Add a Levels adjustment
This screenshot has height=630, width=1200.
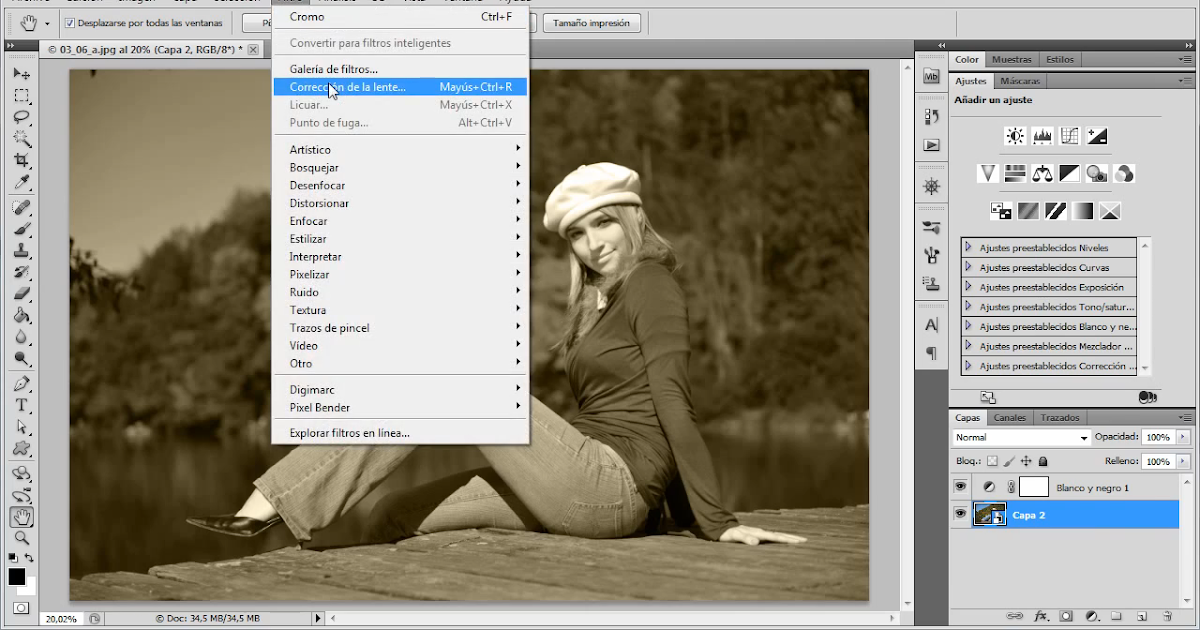(x=1042, y=136)
